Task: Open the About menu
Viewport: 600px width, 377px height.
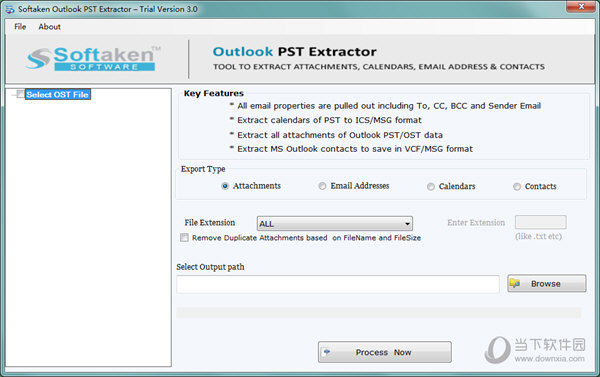Action: click(49, 26)
